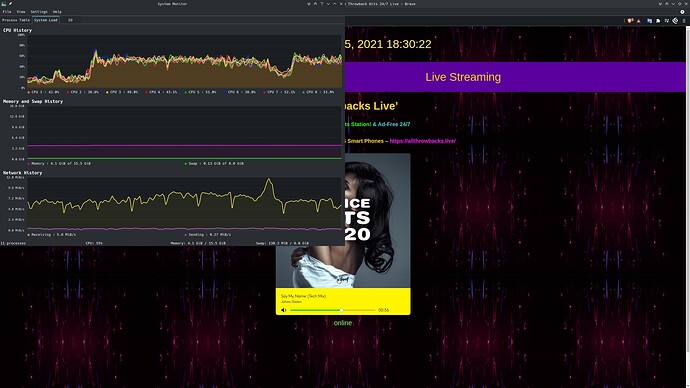Open the Brave browser main menu icon
The image size is (690, 388).
(x=683, y=20)
